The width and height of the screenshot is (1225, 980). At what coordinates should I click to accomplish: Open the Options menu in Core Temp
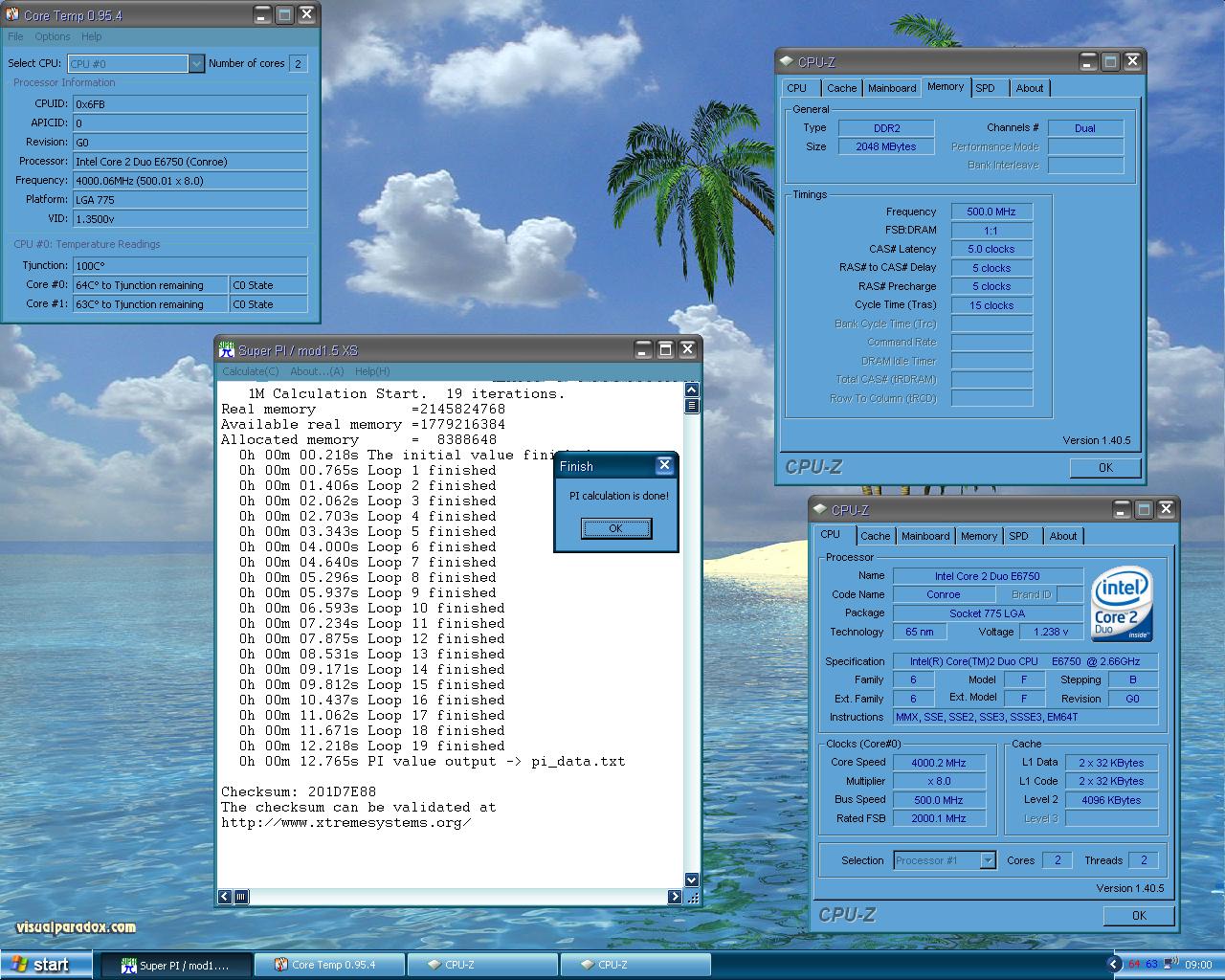[53, 36]
